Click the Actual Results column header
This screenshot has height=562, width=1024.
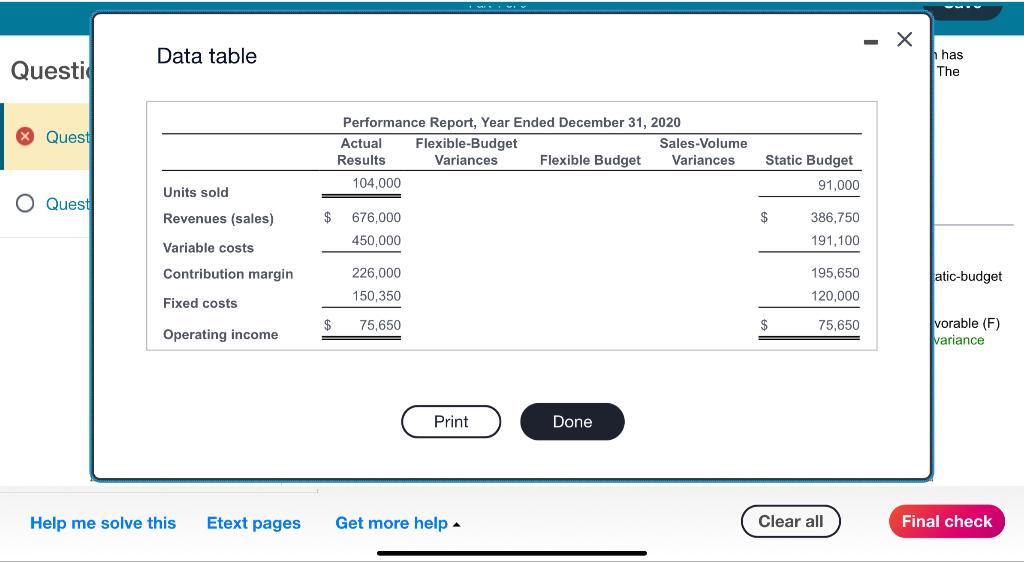[361, 151]
